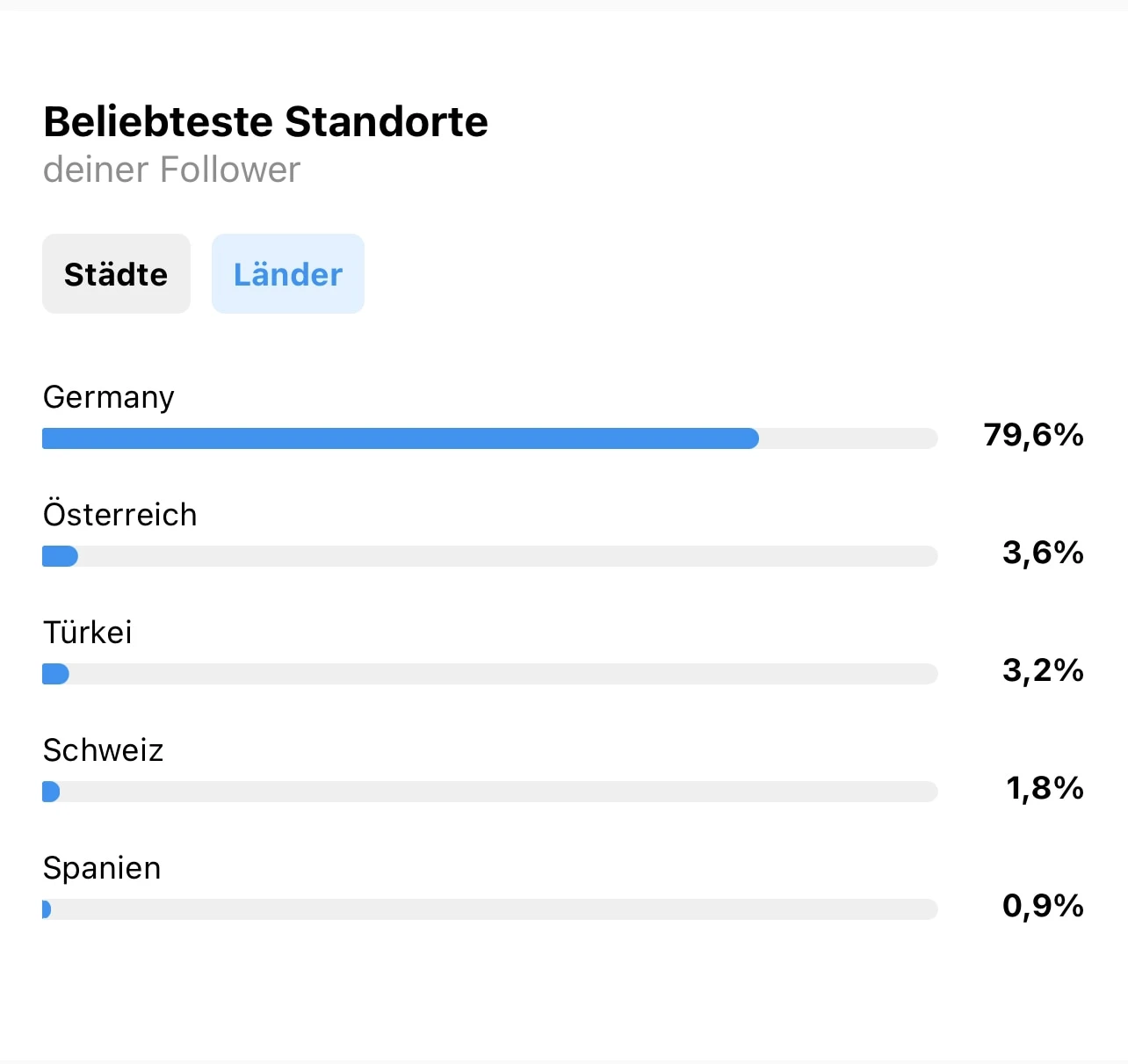Click the Türkei progress bar
This screenshot has height=1064, width=1128.
pyautogui.click(x=489, y=674)
